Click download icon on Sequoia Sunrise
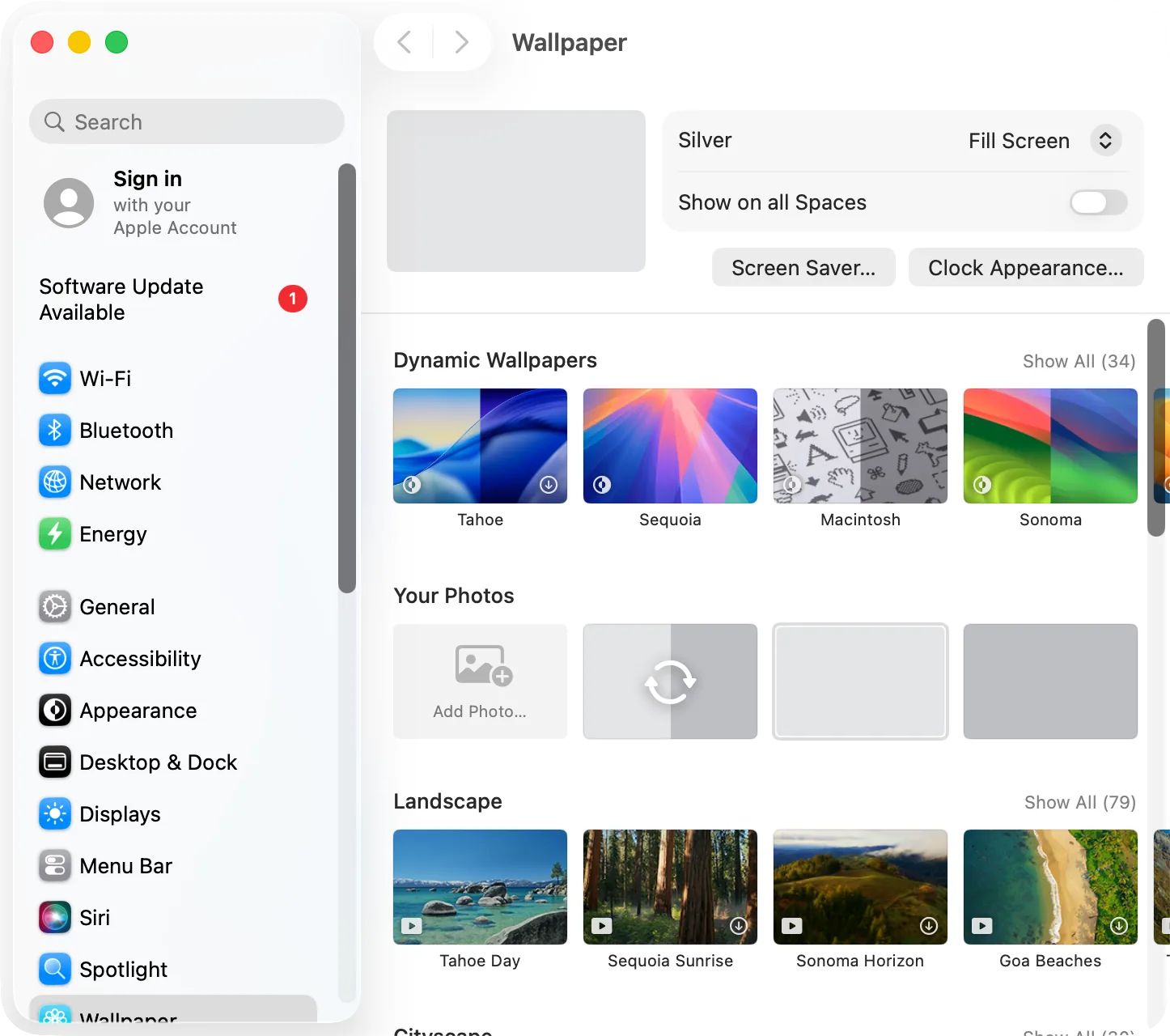Screen dimensions: 1170x1036 pyautogui.click(x=739, y=926)
